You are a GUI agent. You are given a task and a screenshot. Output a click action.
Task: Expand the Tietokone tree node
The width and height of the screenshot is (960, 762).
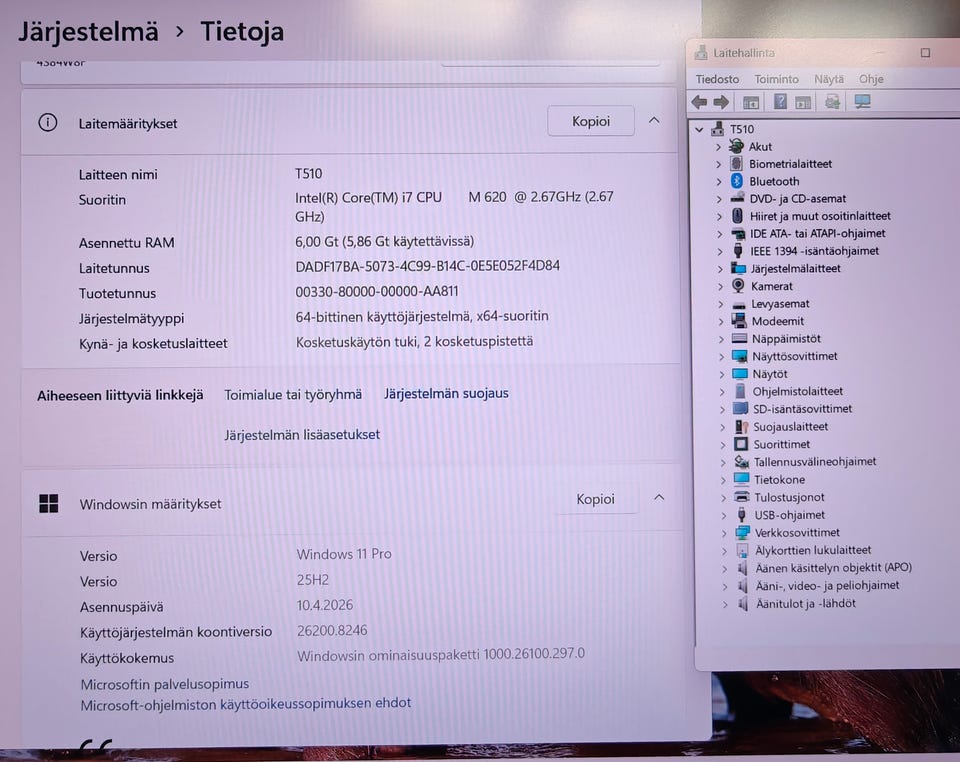pos(723,480)
